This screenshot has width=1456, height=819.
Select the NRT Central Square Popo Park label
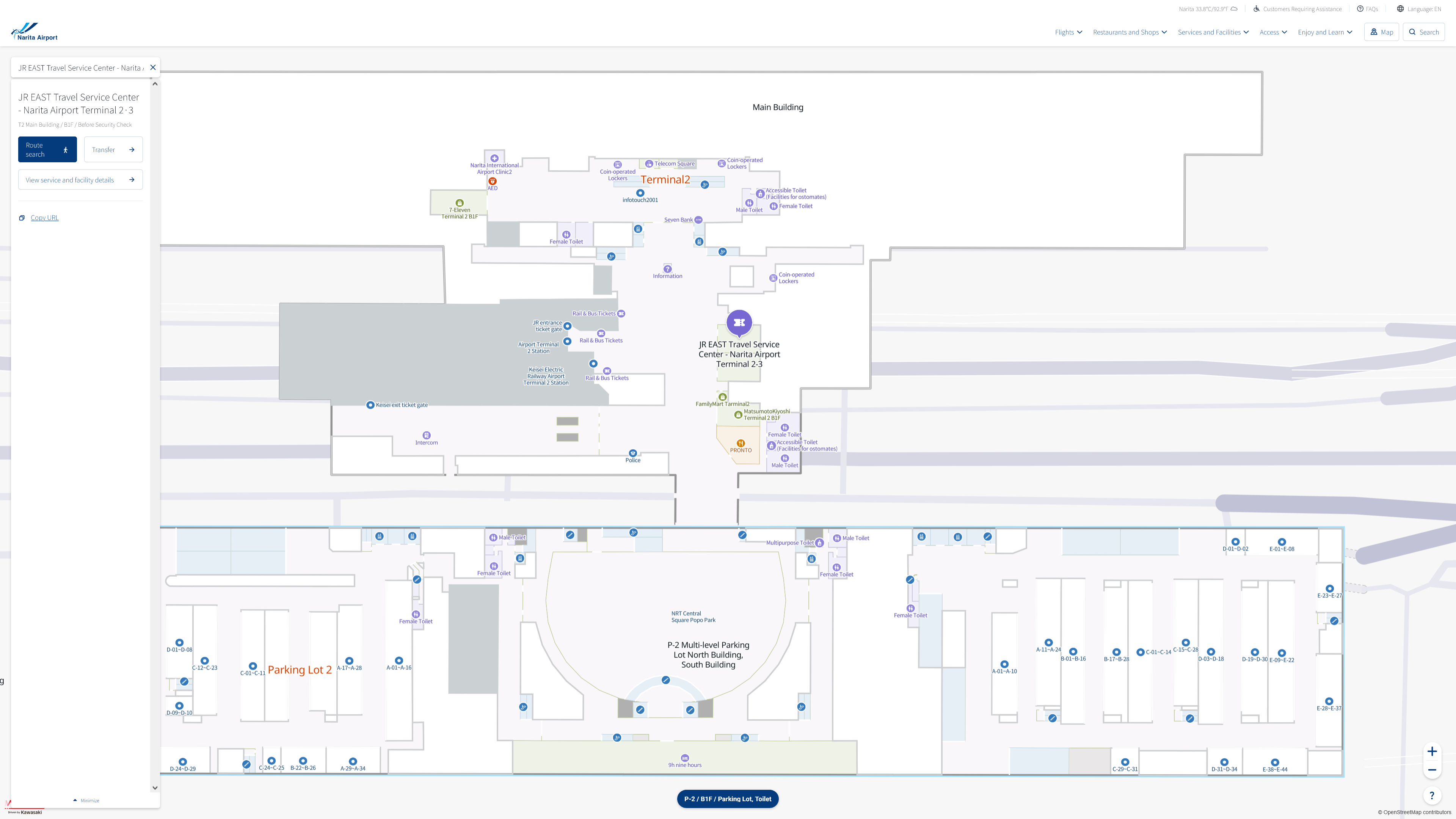click(x=693, y=617)
